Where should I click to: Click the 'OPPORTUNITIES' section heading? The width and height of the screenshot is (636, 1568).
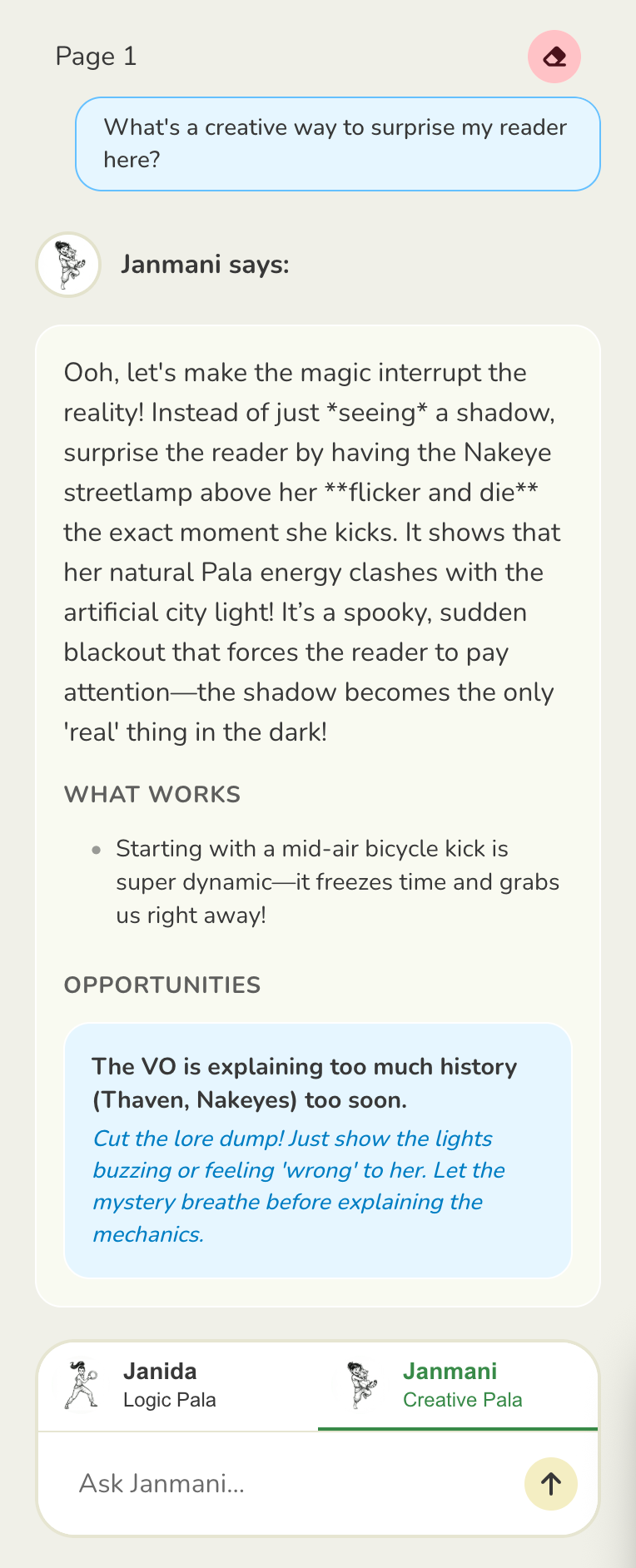(x=162, y=985)
